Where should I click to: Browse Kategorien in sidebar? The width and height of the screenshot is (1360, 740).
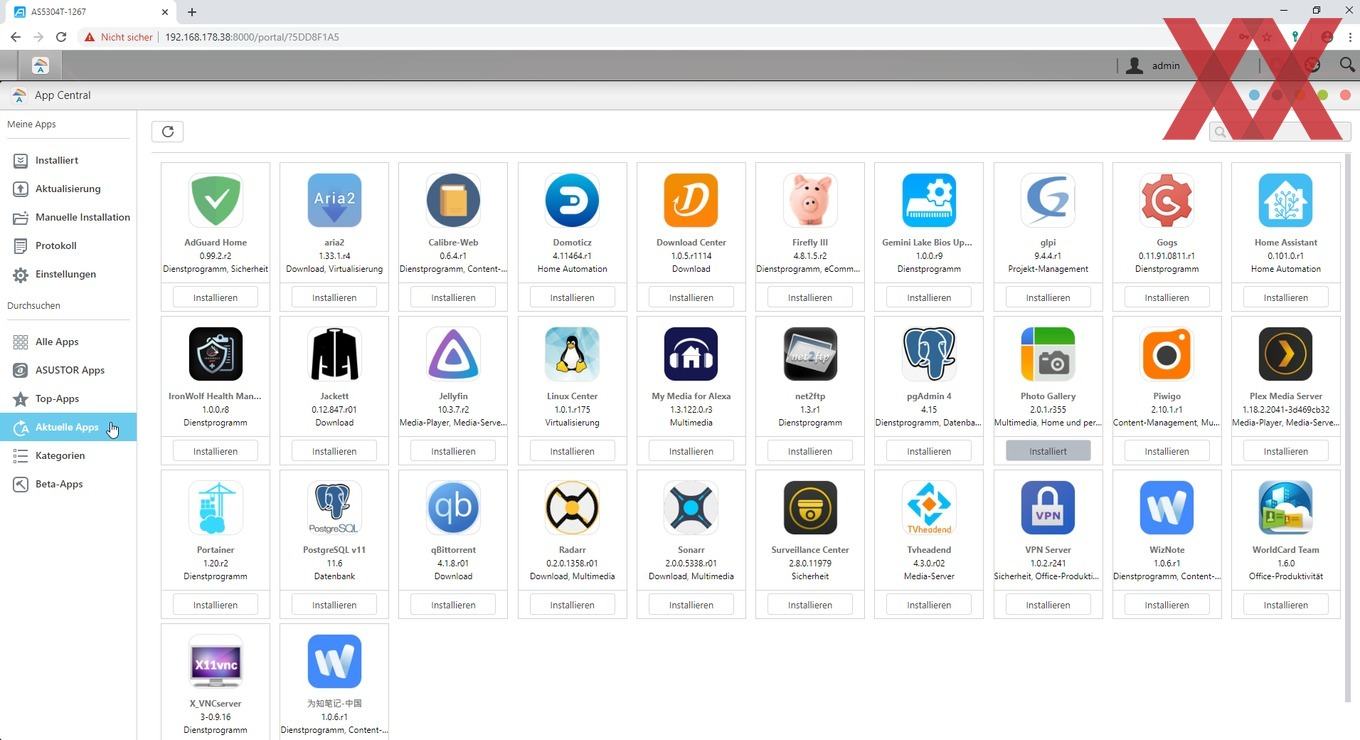click(68, 455)
